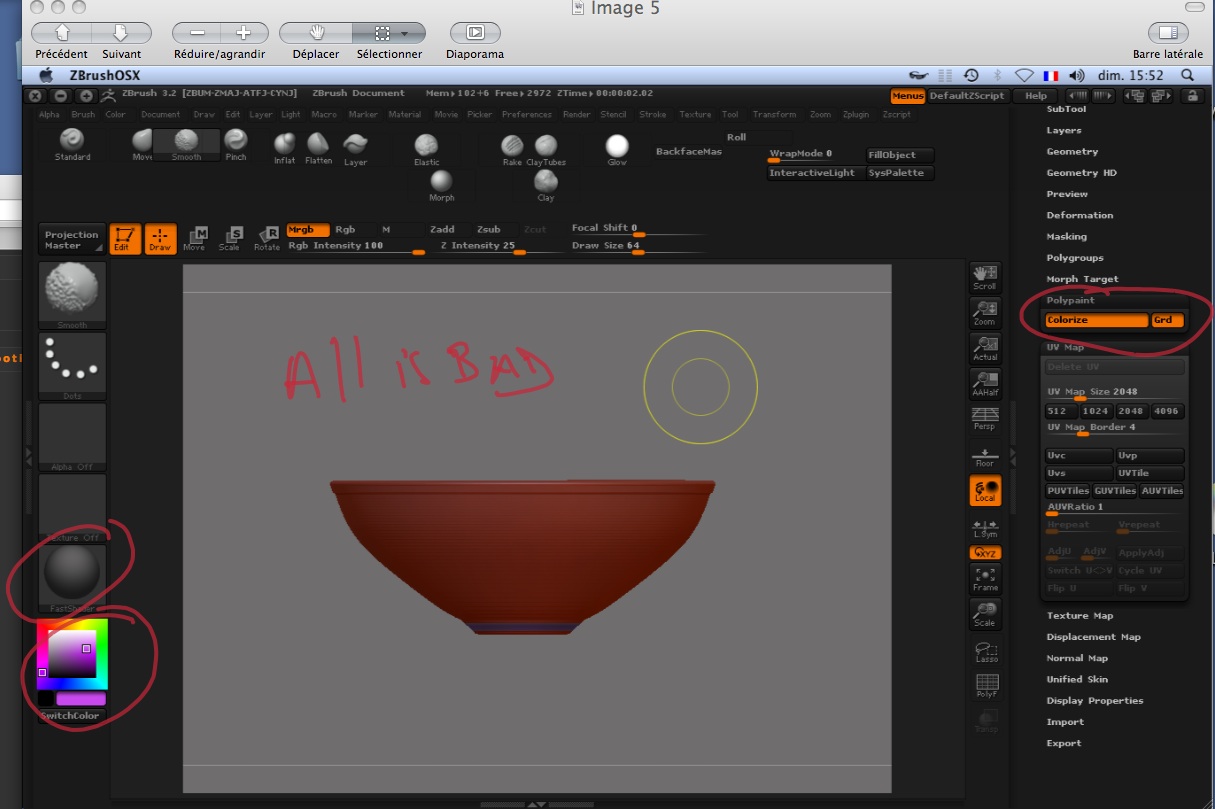Toggle Persp perspective view

point(985,419)
